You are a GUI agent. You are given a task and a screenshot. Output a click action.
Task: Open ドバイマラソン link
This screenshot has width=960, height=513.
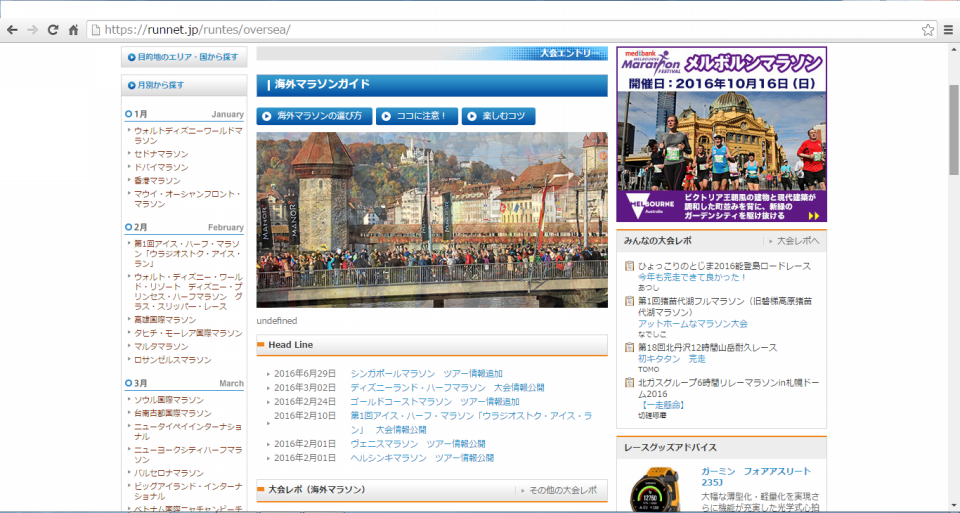(161, 168)
